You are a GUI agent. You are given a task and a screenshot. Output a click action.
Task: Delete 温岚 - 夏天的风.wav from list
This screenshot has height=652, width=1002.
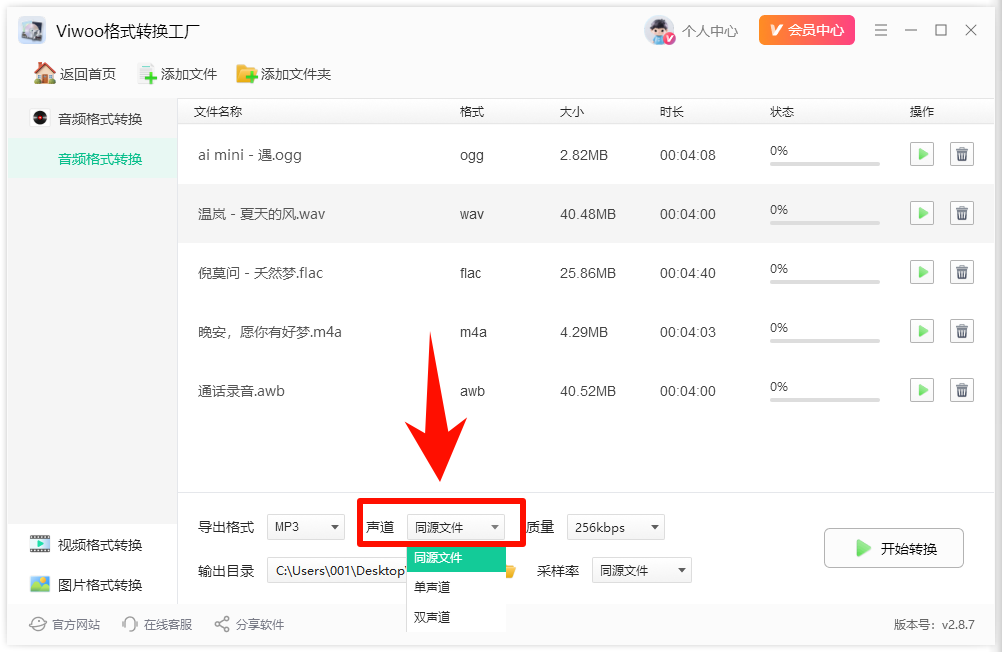pyautogui.click(x=961, y=213)
